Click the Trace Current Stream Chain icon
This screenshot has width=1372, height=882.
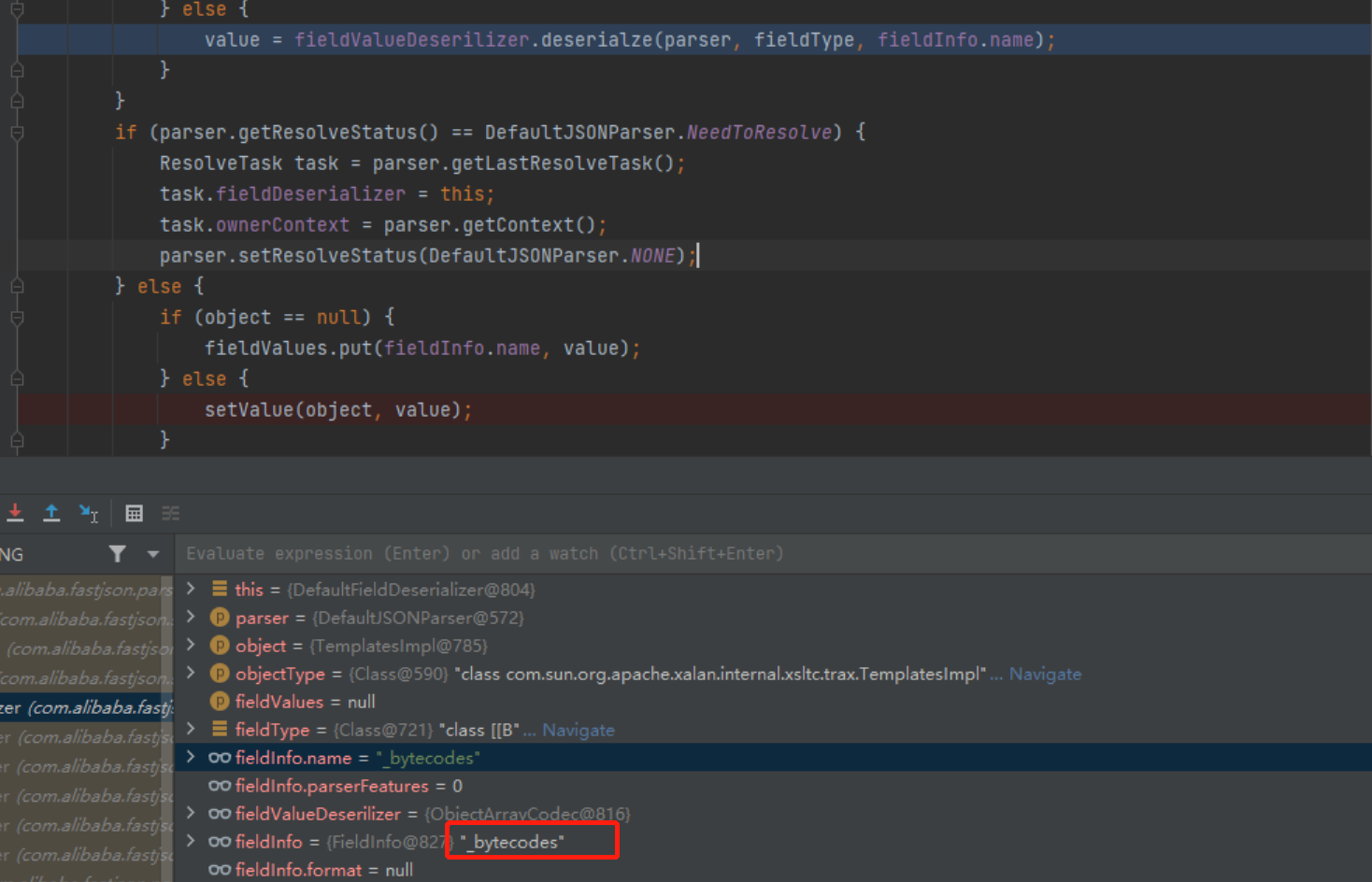(170, 513)
